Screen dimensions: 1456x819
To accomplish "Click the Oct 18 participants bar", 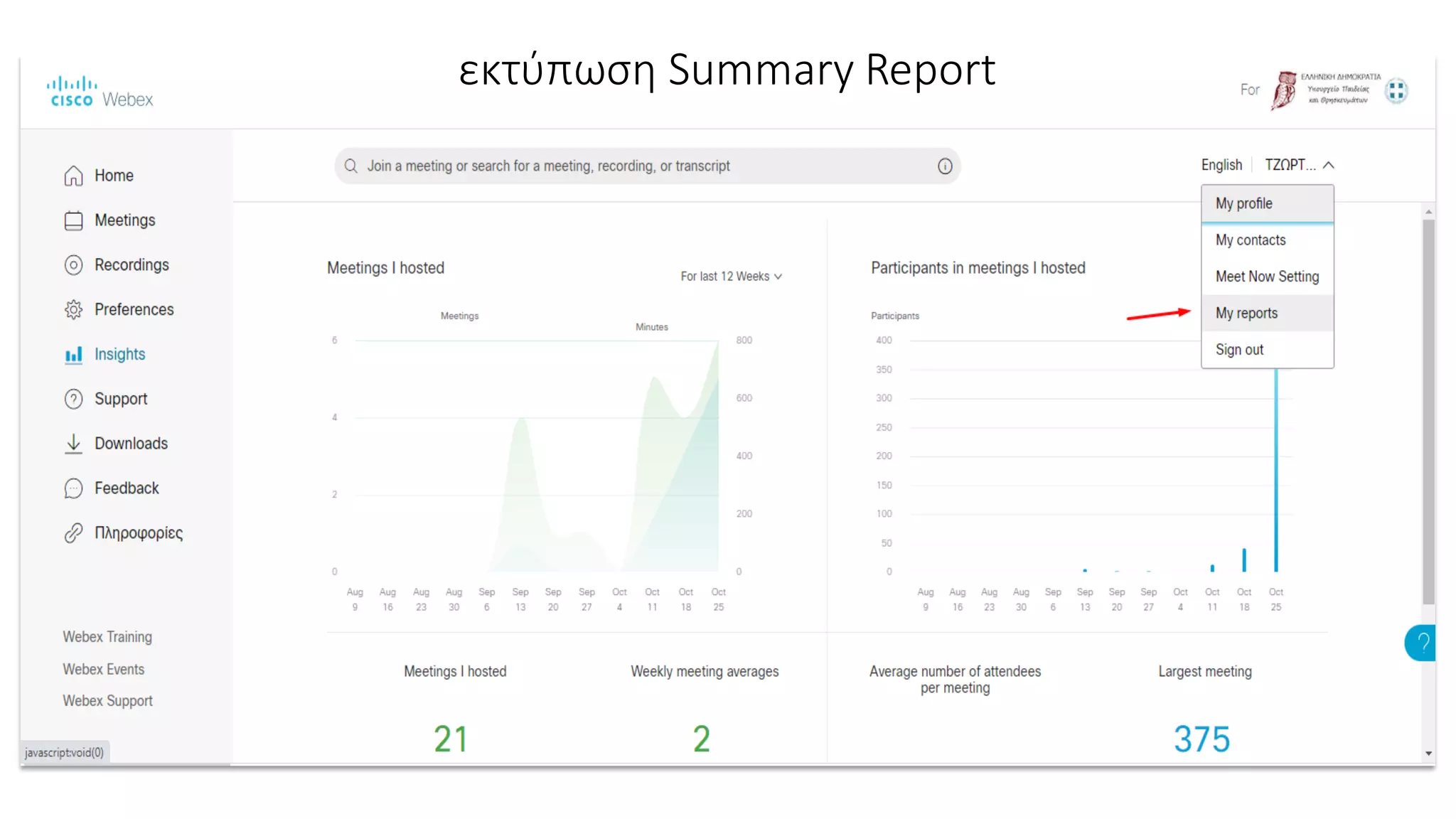I will [1244, 560].
